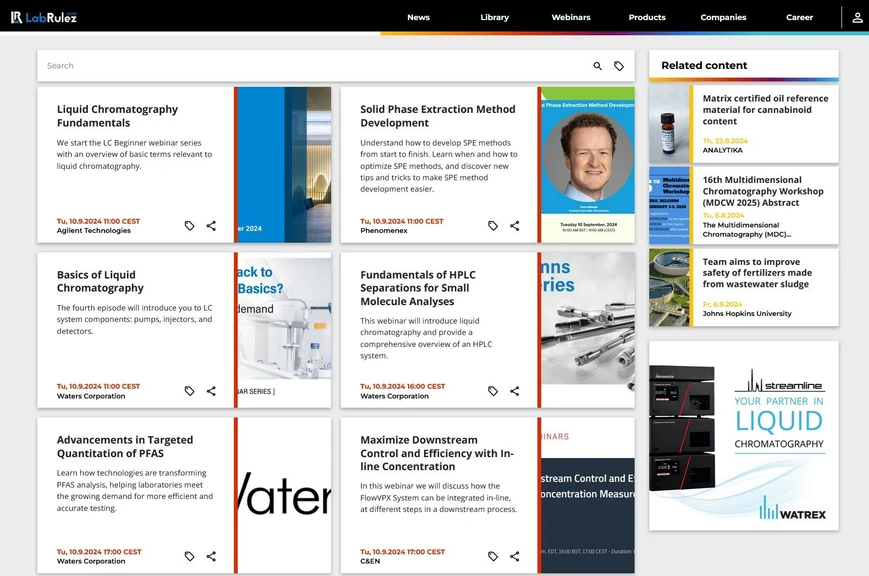Click the Watrex Streamline liquid chromatography ad
Viewport: 869px width, 576px height.
(744, 436)
